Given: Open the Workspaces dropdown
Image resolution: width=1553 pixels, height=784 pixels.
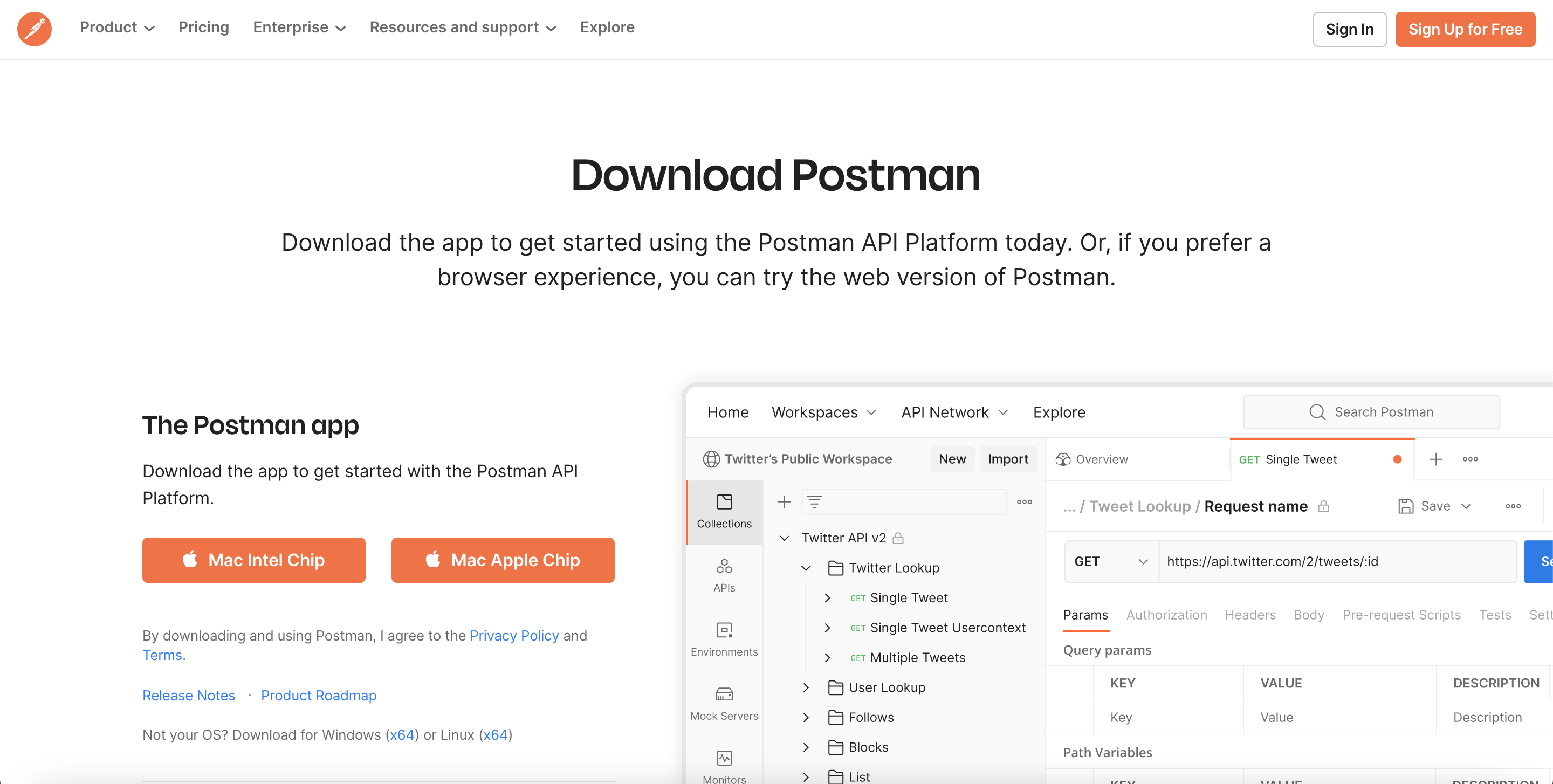Looking at the screenshot, I should tap(823, 413).
